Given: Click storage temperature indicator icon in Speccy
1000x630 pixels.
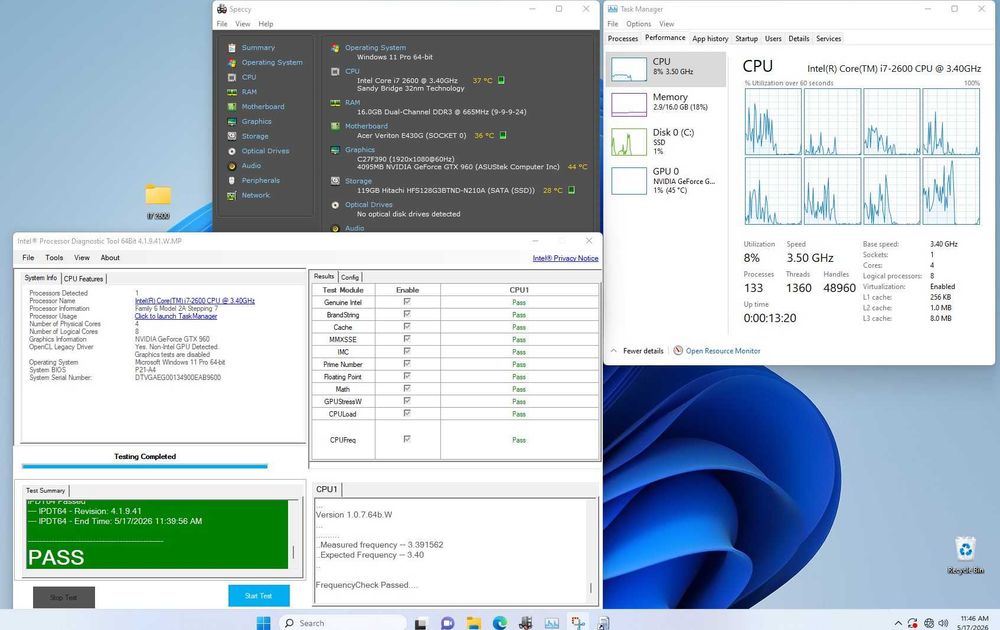Looking at the screenshot, I should pyautogui.click(x=571, y=190).
